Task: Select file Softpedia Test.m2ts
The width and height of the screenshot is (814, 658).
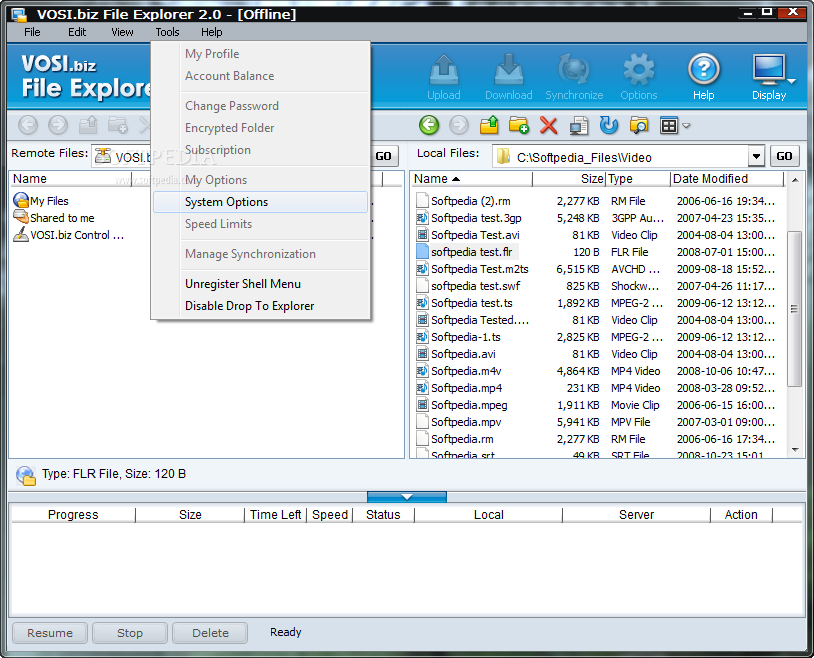Action: click(480, 268)
